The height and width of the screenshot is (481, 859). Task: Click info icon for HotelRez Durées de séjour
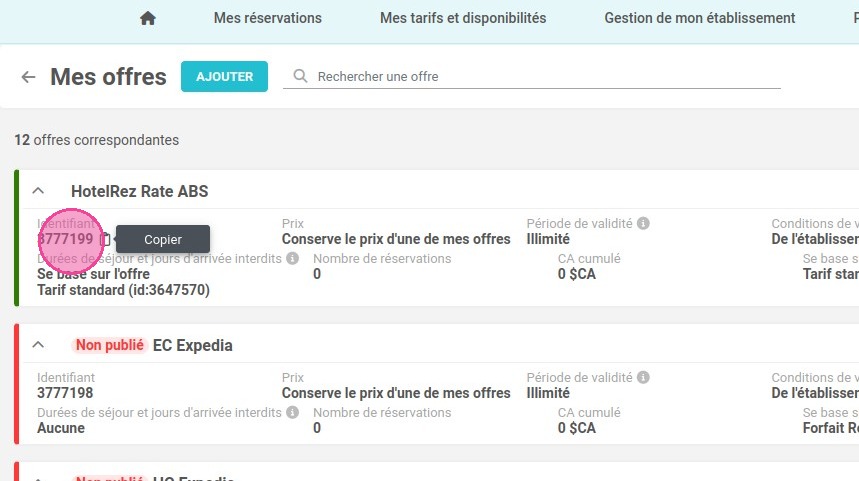(x=293, y=258)
